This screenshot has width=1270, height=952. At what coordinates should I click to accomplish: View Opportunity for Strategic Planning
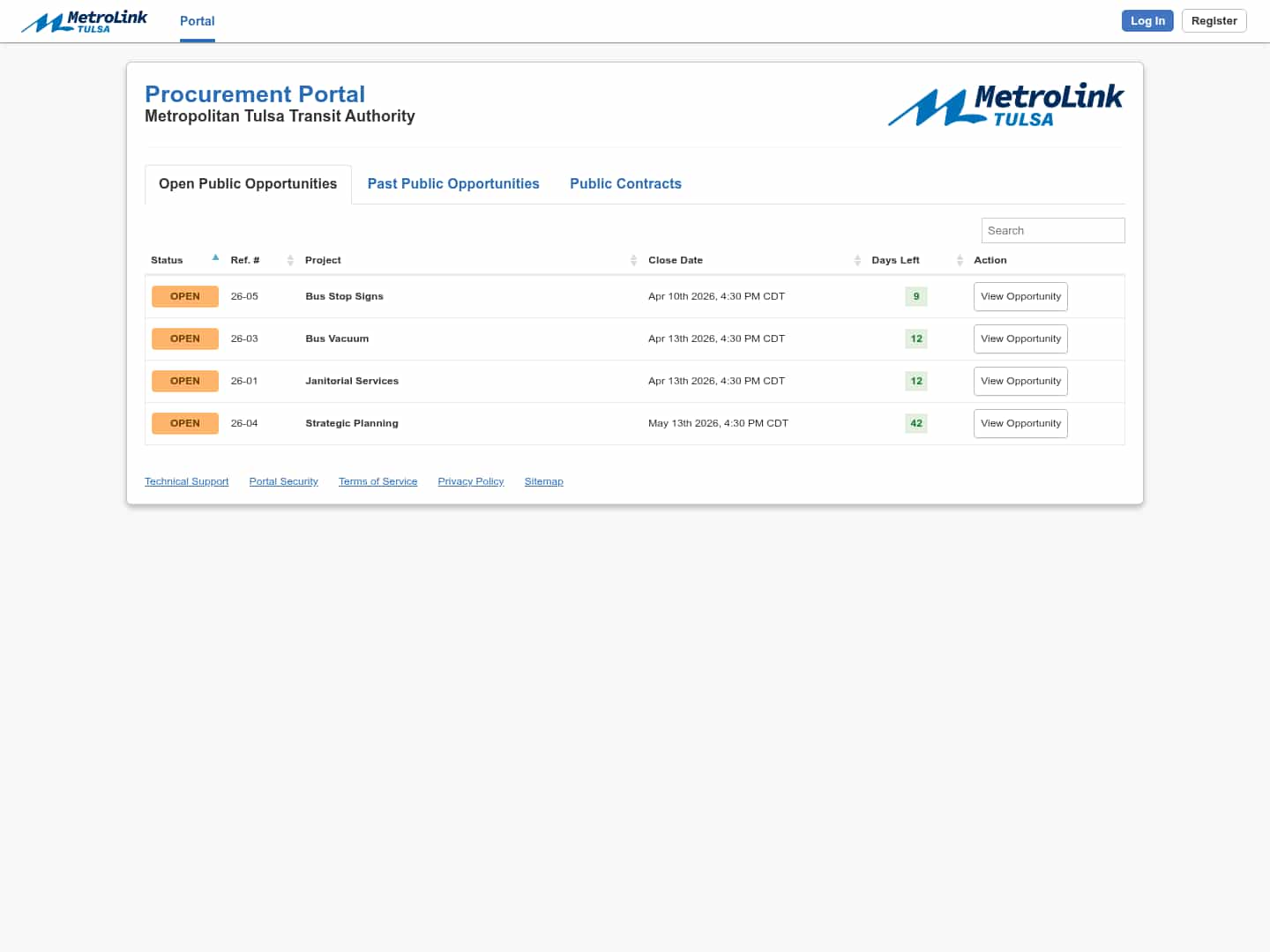click(x=1020, y=423)
